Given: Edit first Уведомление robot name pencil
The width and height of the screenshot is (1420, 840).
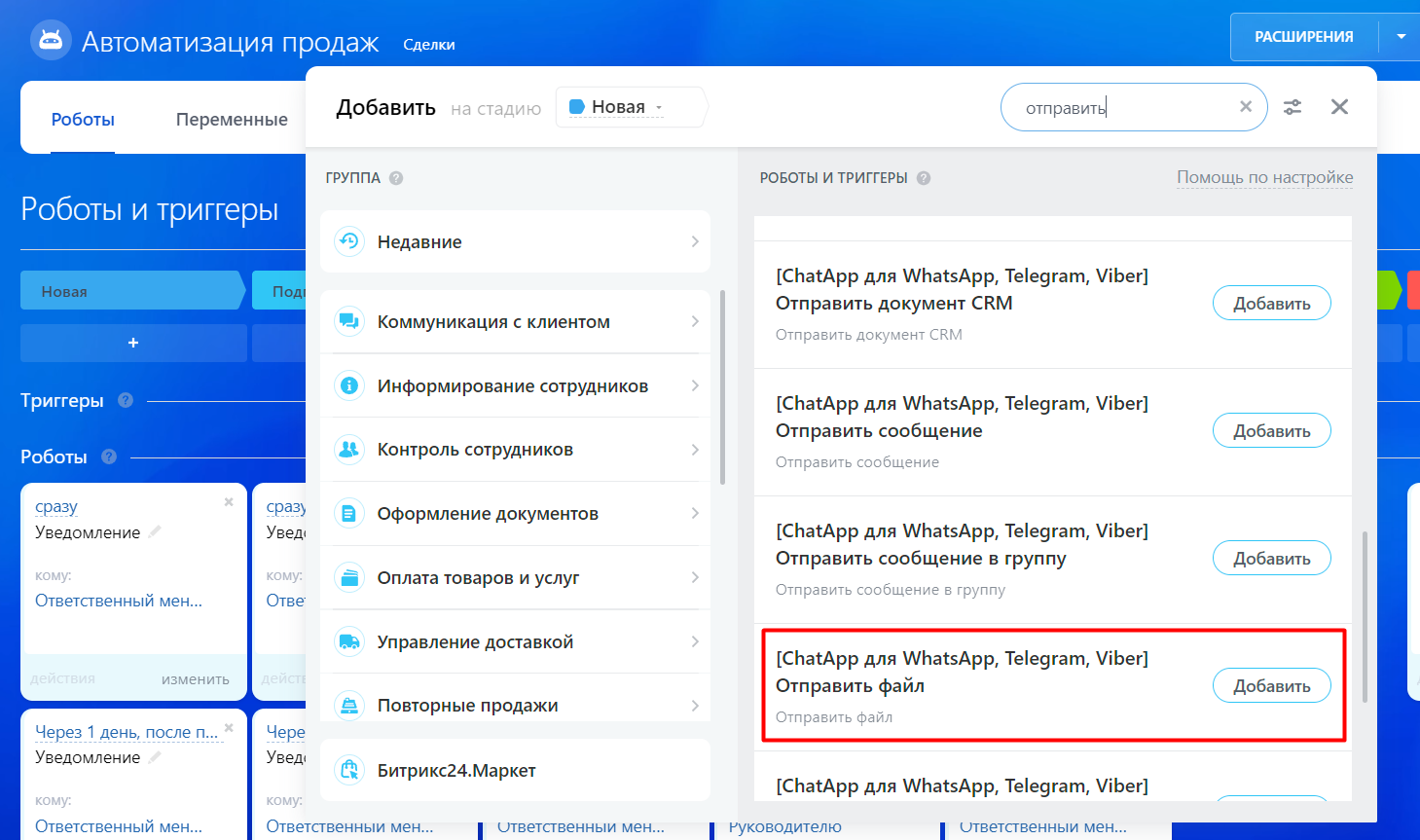Looking at the screenshot, I should coord(155,531).
